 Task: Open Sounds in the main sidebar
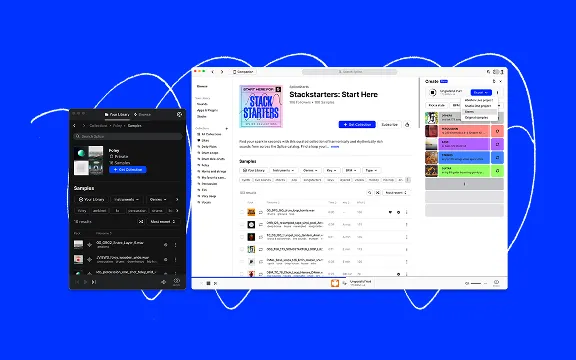[x=202, y=104]
